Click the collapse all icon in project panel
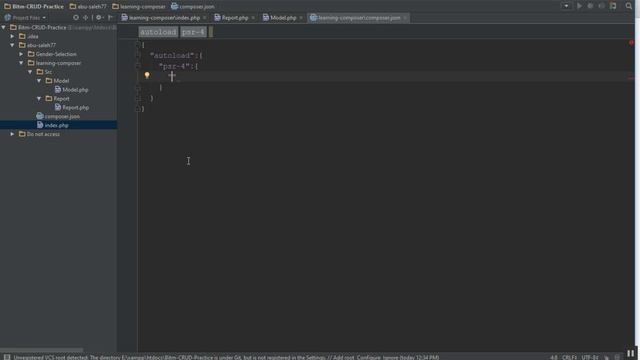 pyautogui.click(x=85, y=18)
